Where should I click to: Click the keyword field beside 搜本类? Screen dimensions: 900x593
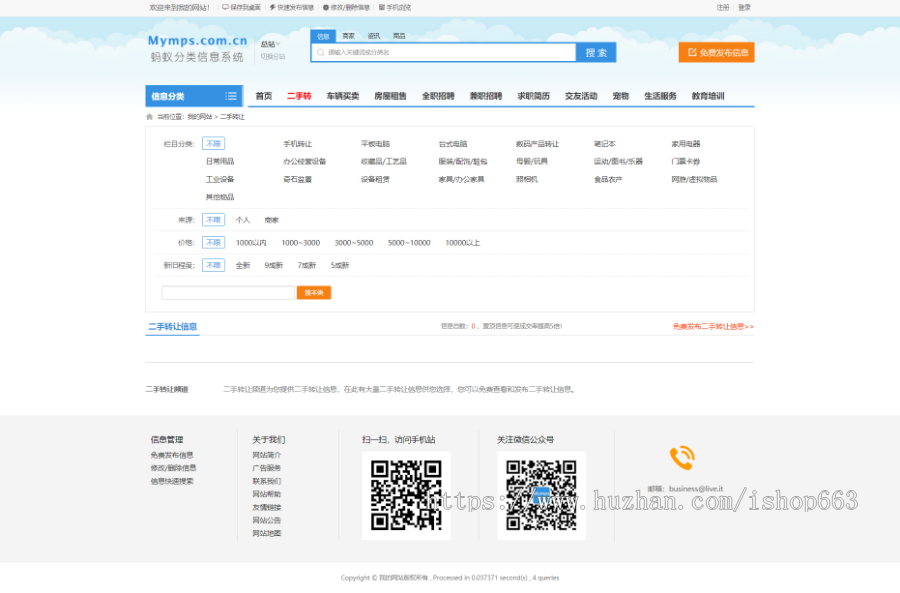(x=228, y=293)
